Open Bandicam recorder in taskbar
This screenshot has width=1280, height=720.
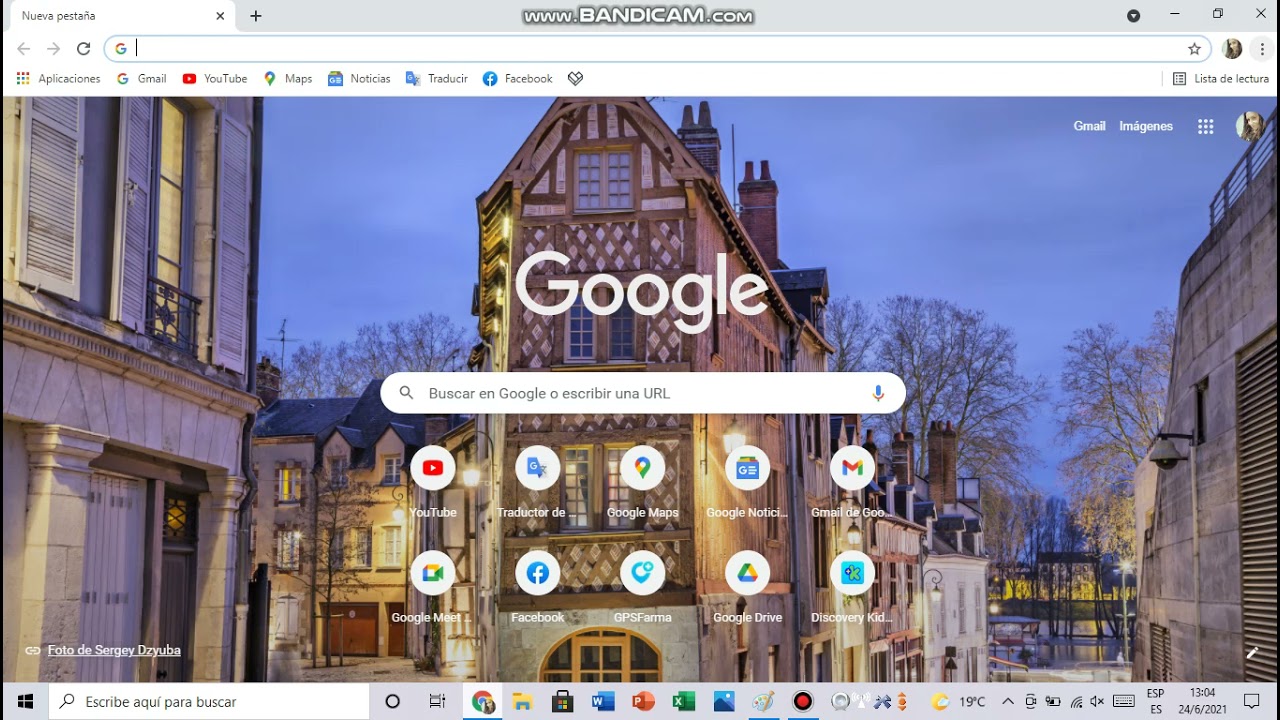[x=803, y=701]
